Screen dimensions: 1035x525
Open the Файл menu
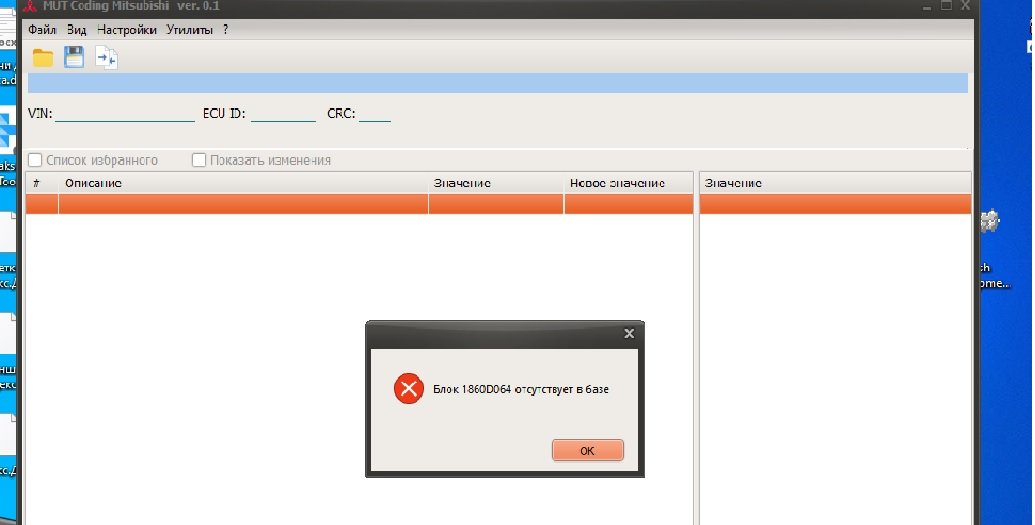click(x=43, y=30)
